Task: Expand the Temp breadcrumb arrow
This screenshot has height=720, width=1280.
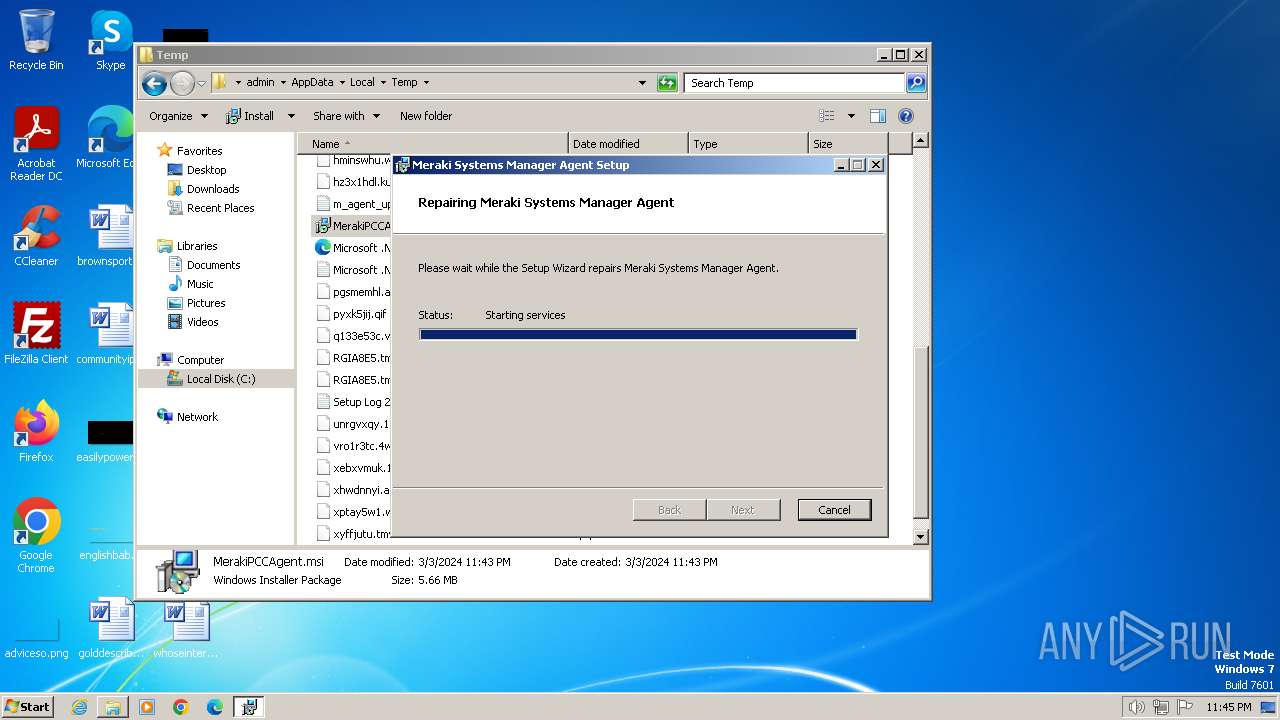Action: point(425,83)
